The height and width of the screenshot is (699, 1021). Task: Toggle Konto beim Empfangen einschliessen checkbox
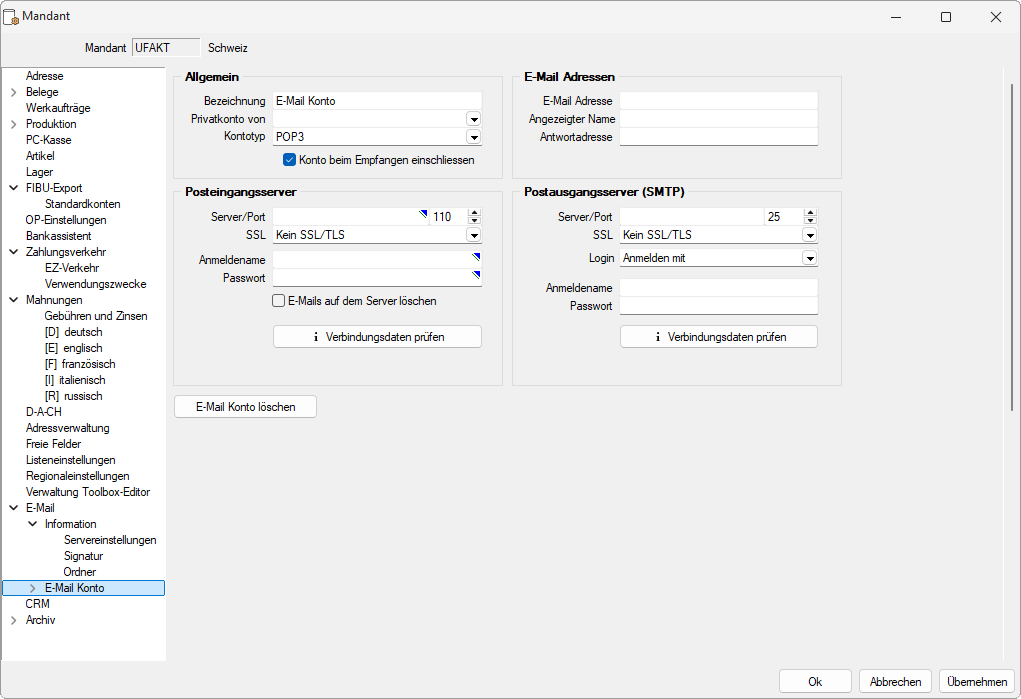(290, 159)
